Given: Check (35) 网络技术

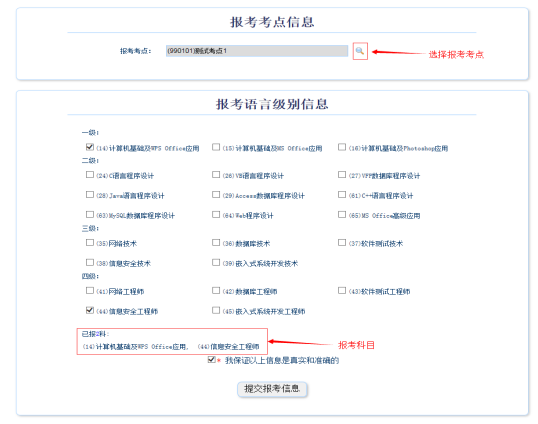Looking at the screenshot, I should pyautogui.click(x=90, y=243).
